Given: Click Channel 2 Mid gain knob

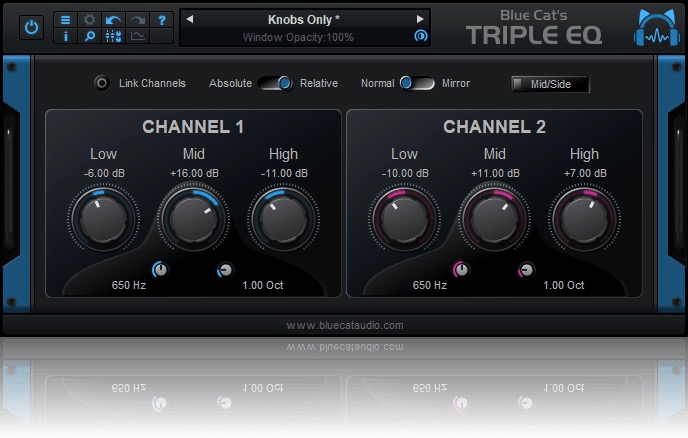Looking at the screenshot, I should 494,219.
